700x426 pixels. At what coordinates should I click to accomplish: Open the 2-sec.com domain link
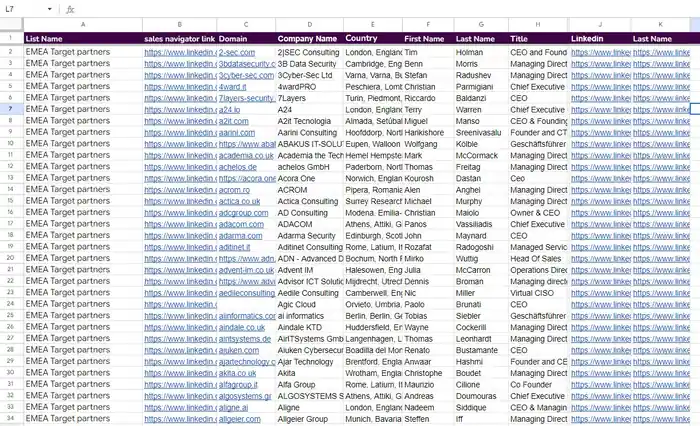pos(237,53)
